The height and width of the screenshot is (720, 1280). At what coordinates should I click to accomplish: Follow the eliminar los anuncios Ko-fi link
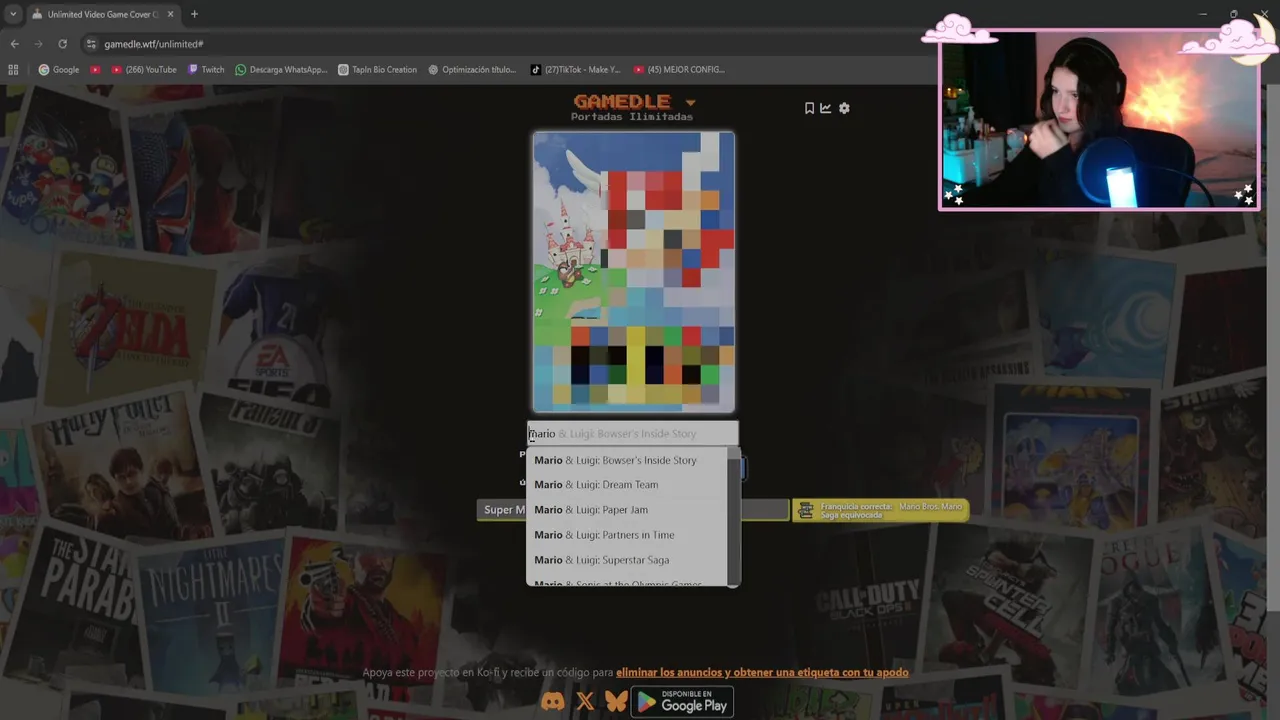[762, 673]
